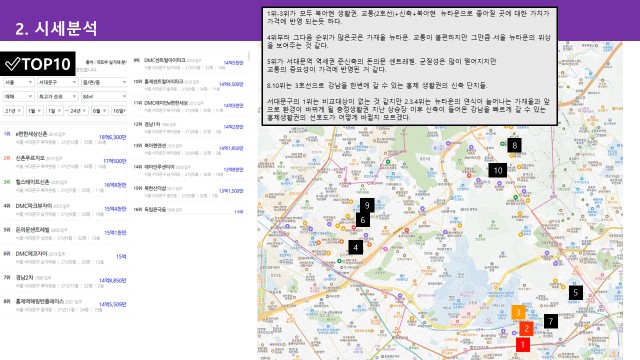This screenshot has height=360, width=640.
Task: Select rank 14 apartment 래미안루센티아
Action: point(159,167)
